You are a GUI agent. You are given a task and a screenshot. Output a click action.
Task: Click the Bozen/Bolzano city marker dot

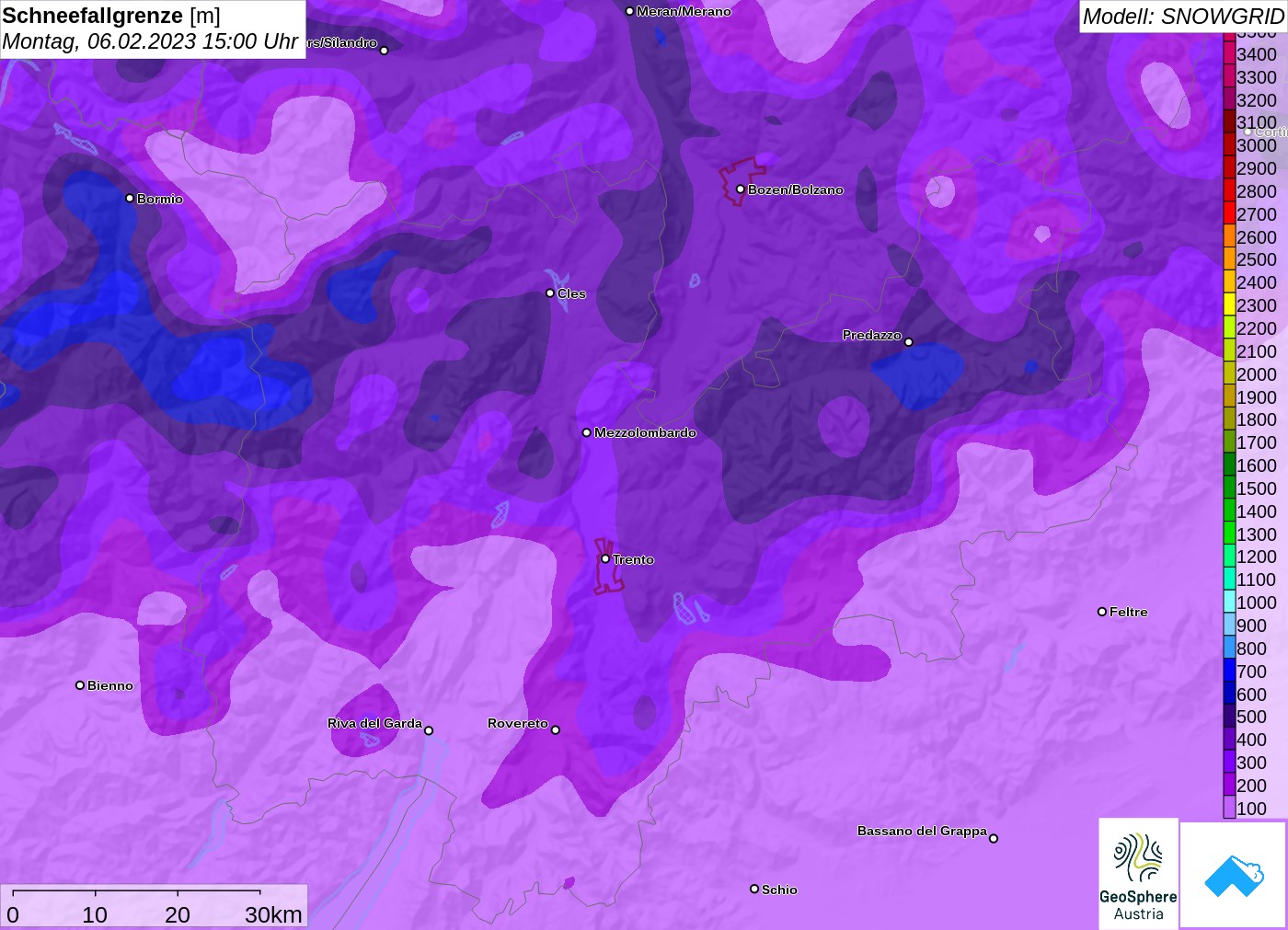click(x=740, y=189)
